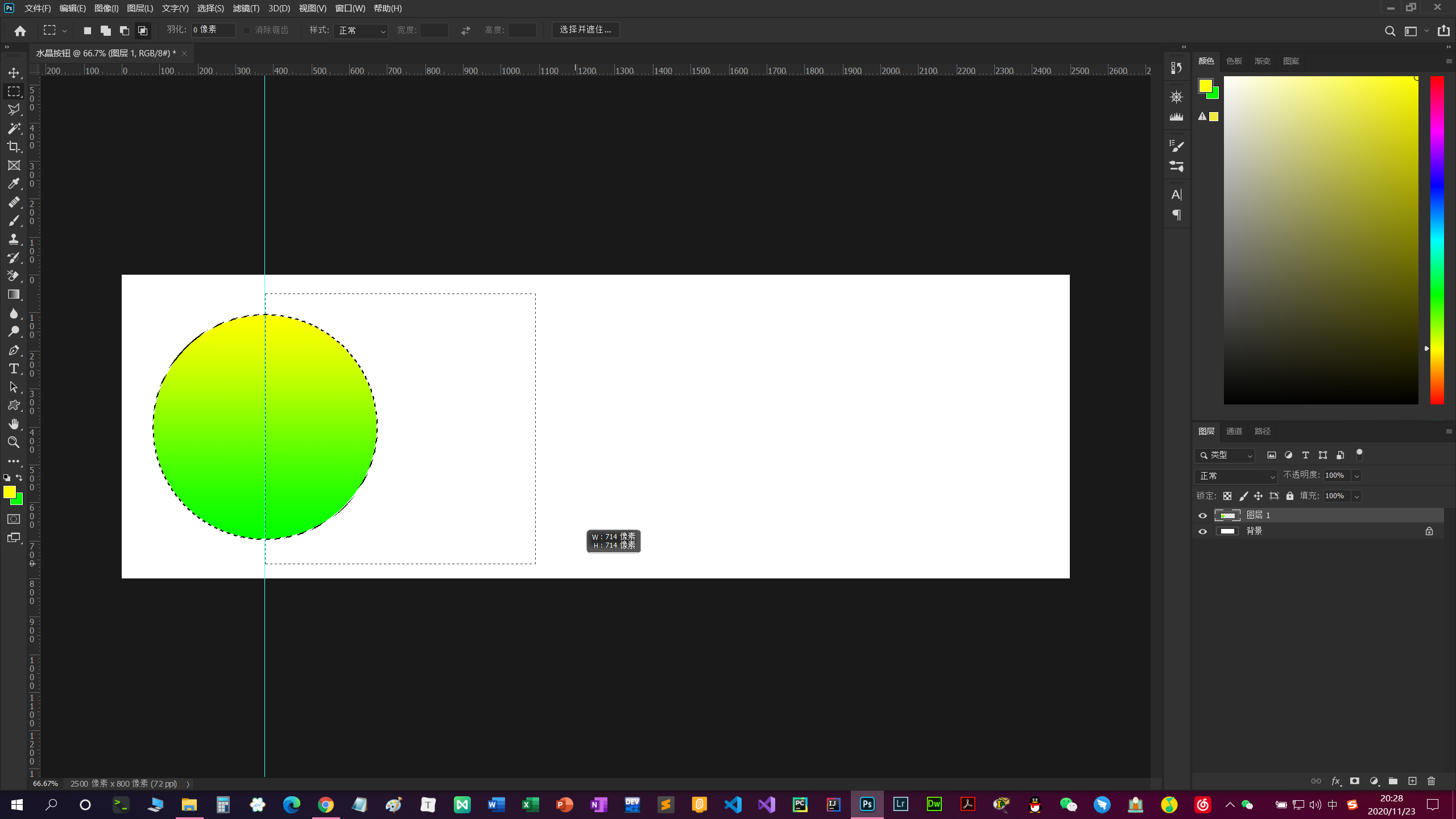Select the Dodge tool
The image size is (1456, 819).
[14, 332]
